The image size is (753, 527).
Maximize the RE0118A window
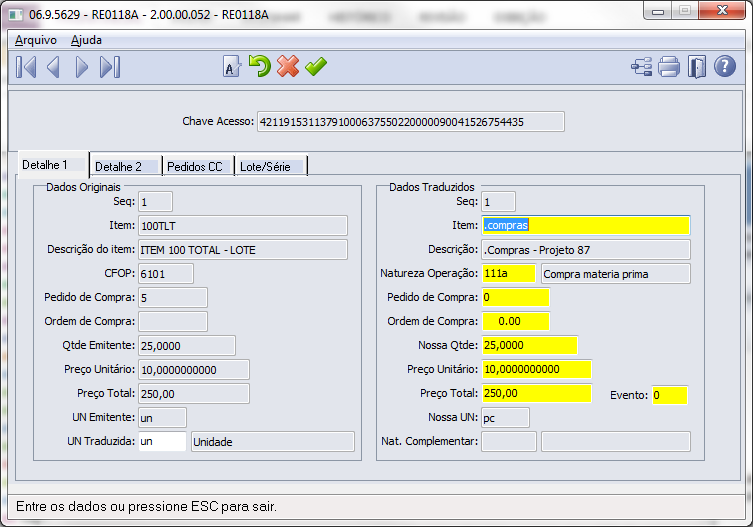[685, 11]
